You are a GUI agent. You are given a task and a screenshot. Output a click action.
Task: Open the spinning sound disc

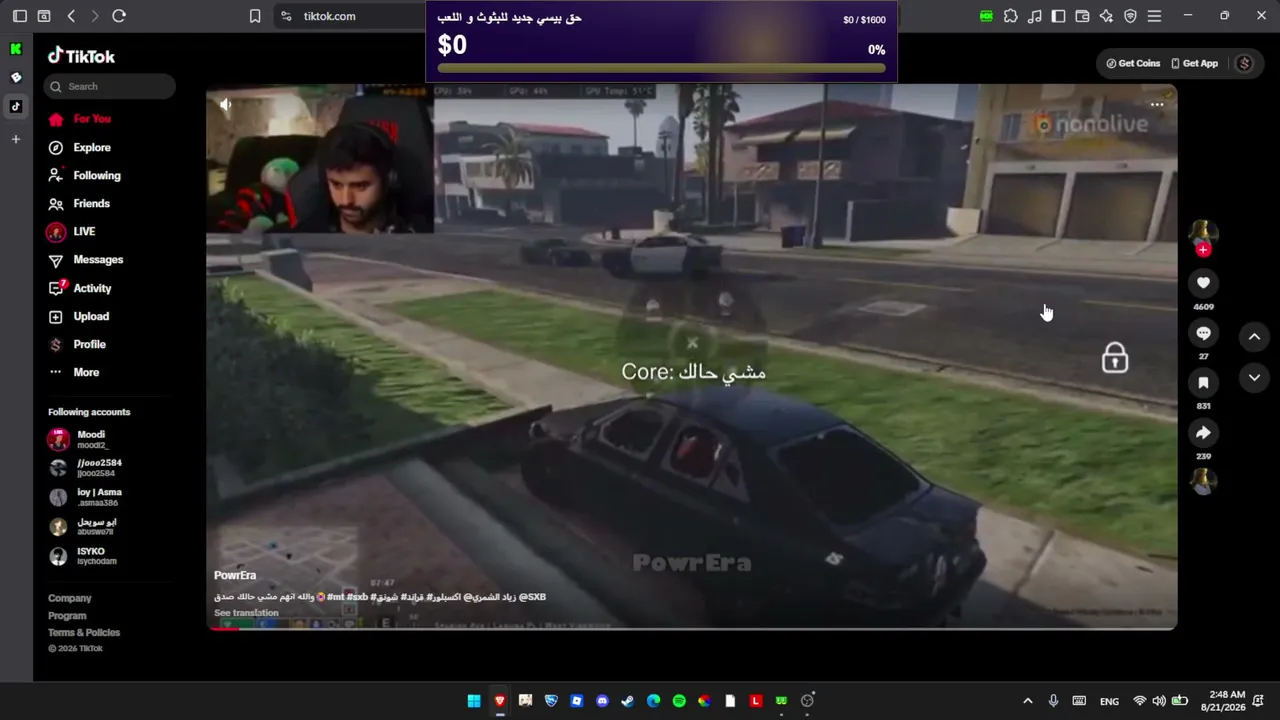(x=1203, y=482)
